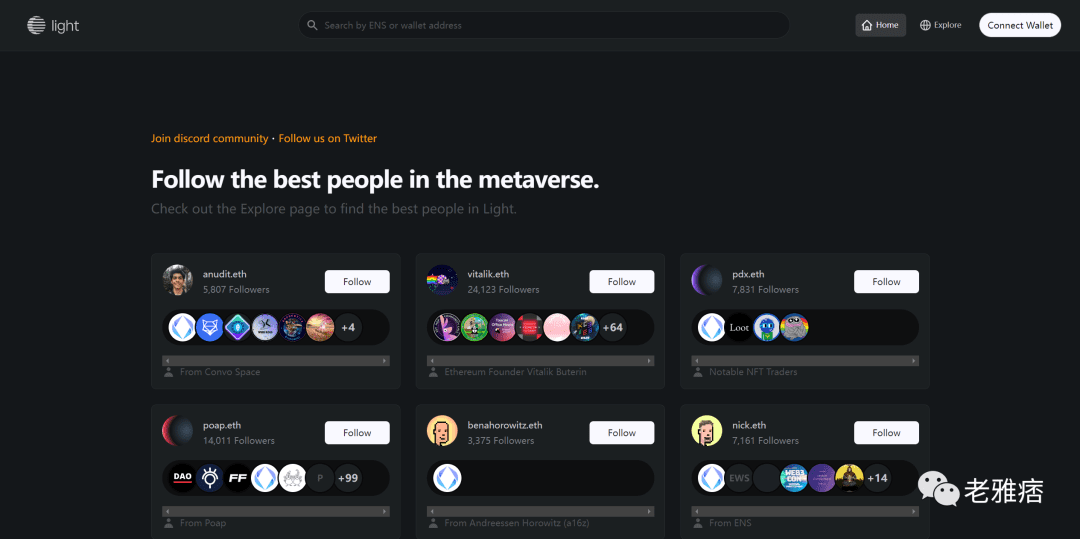Open the EWS badge in nick.eth card

[x=739, y=478]
